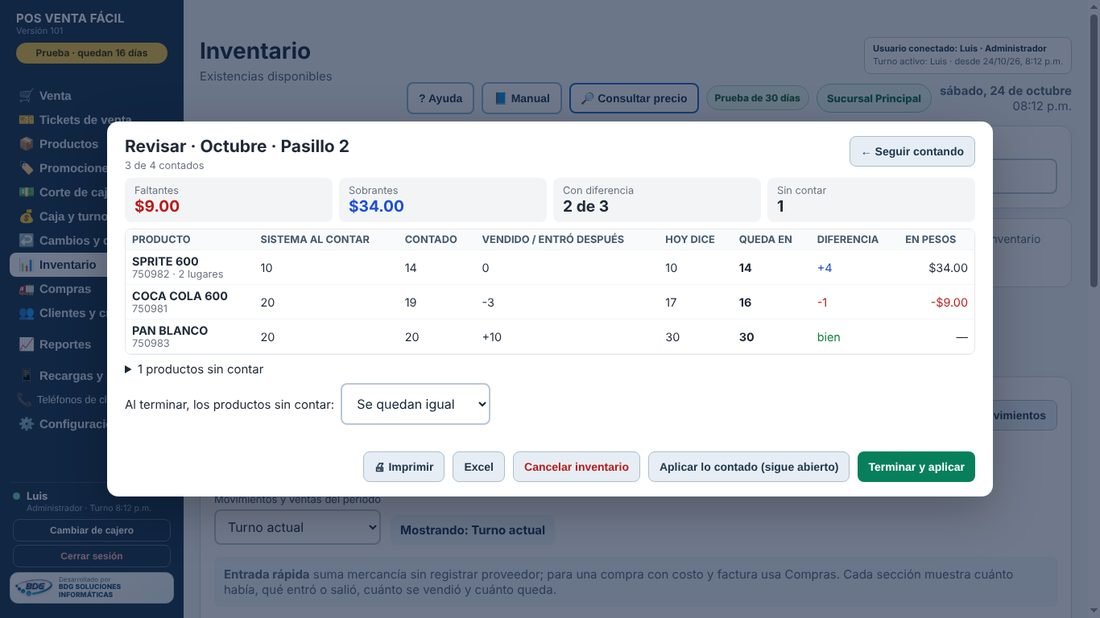The image size is (1100, 618).
Task: Click the CONTADO column header
Action: coord(431,239)
